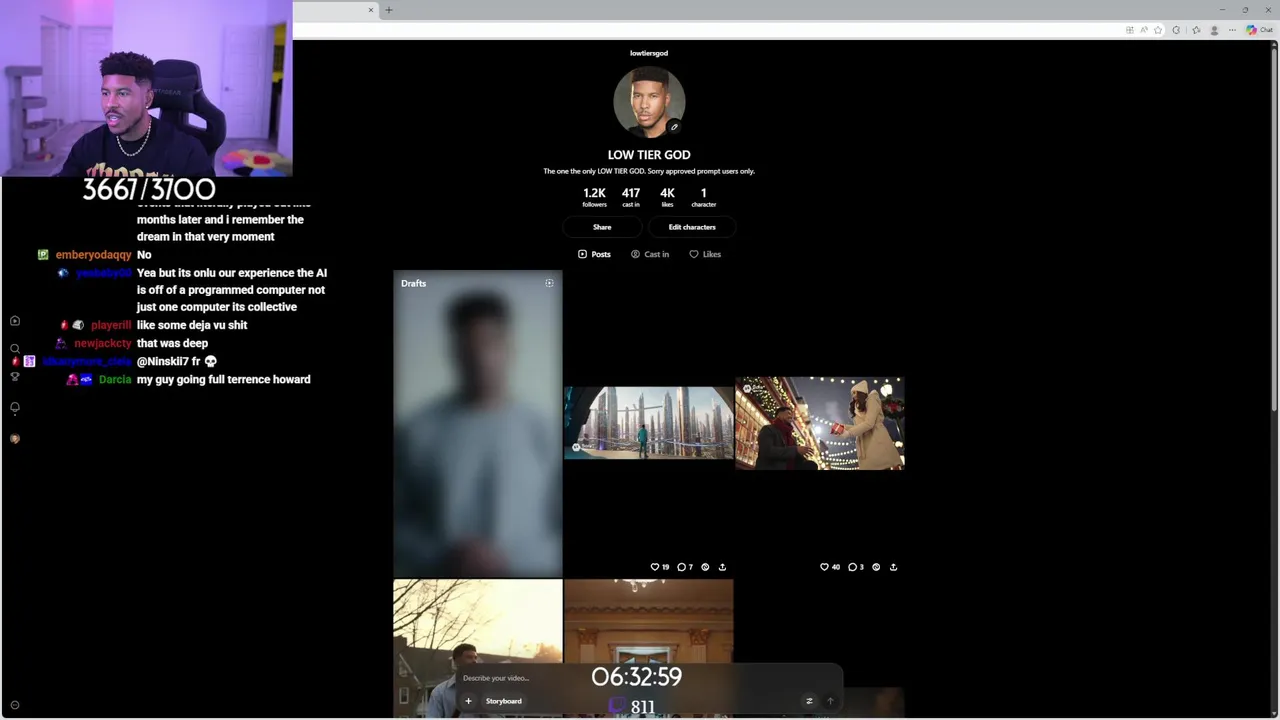Open Copilot Chat in browser toolbar
The image size is (1280, 720).
coord(1259,30)
